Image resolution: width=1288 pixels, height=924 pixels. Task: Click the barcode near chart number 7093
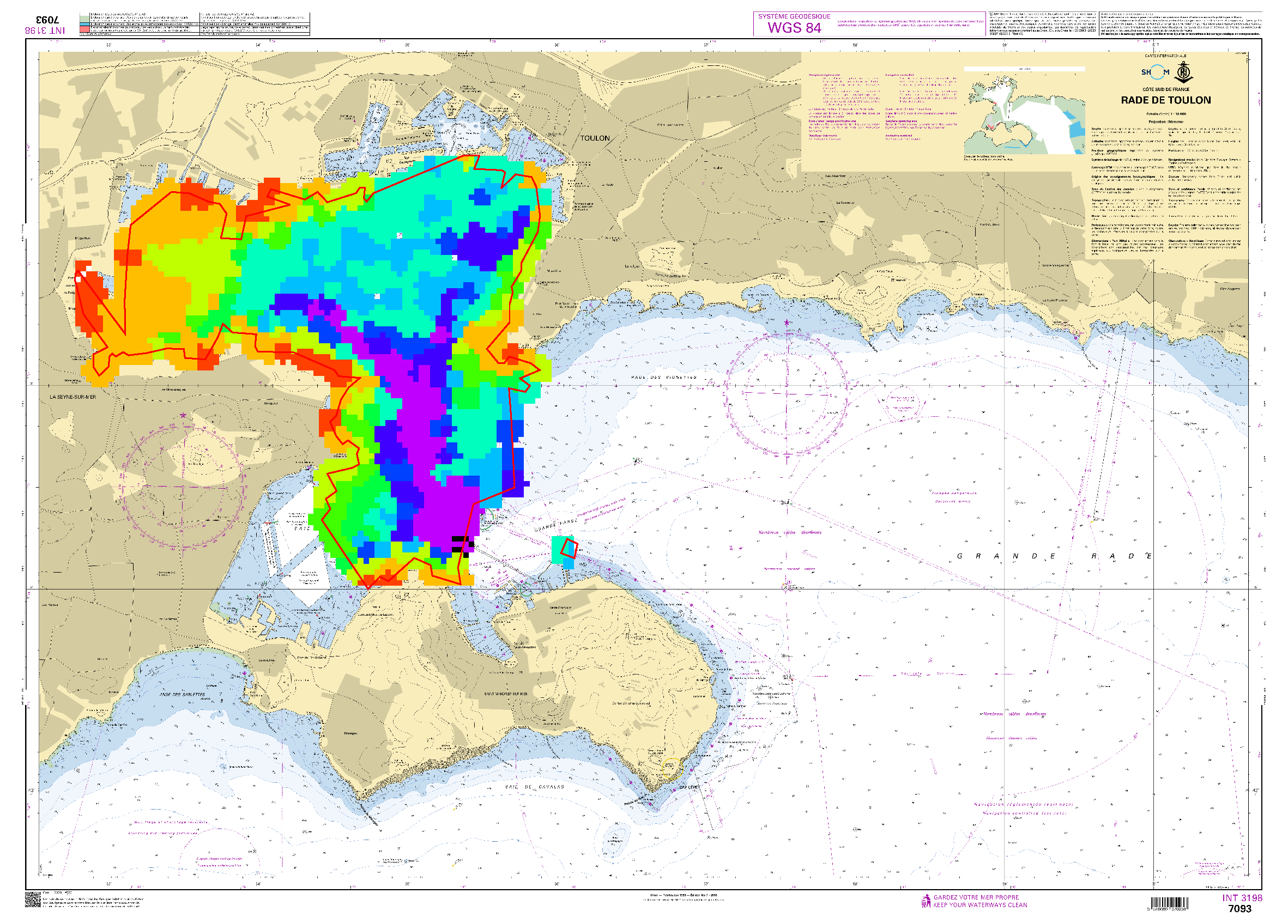point(1170,903)
